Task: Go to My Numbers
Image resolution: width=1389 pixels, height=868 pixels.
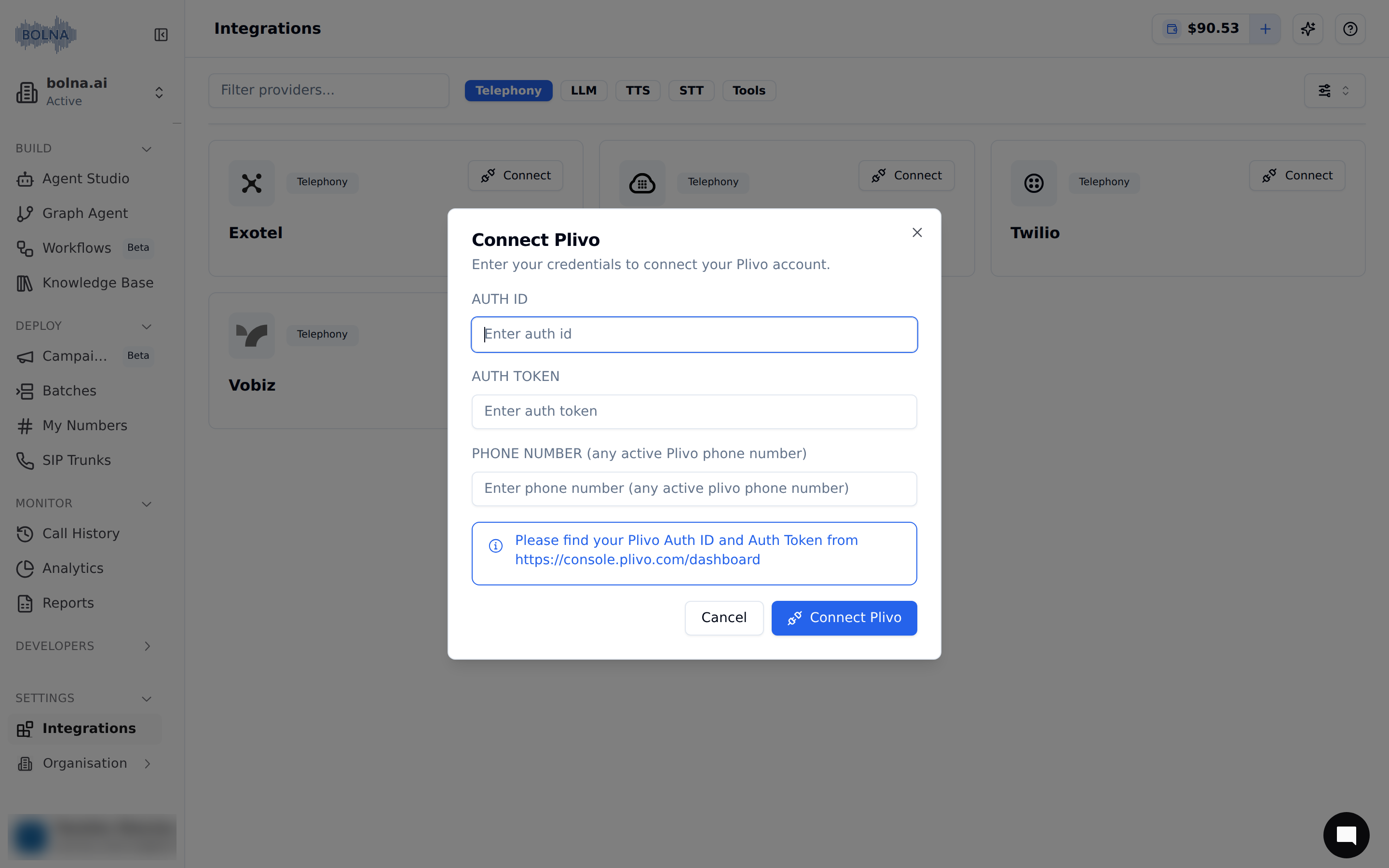Action: [x=85, y=425]
